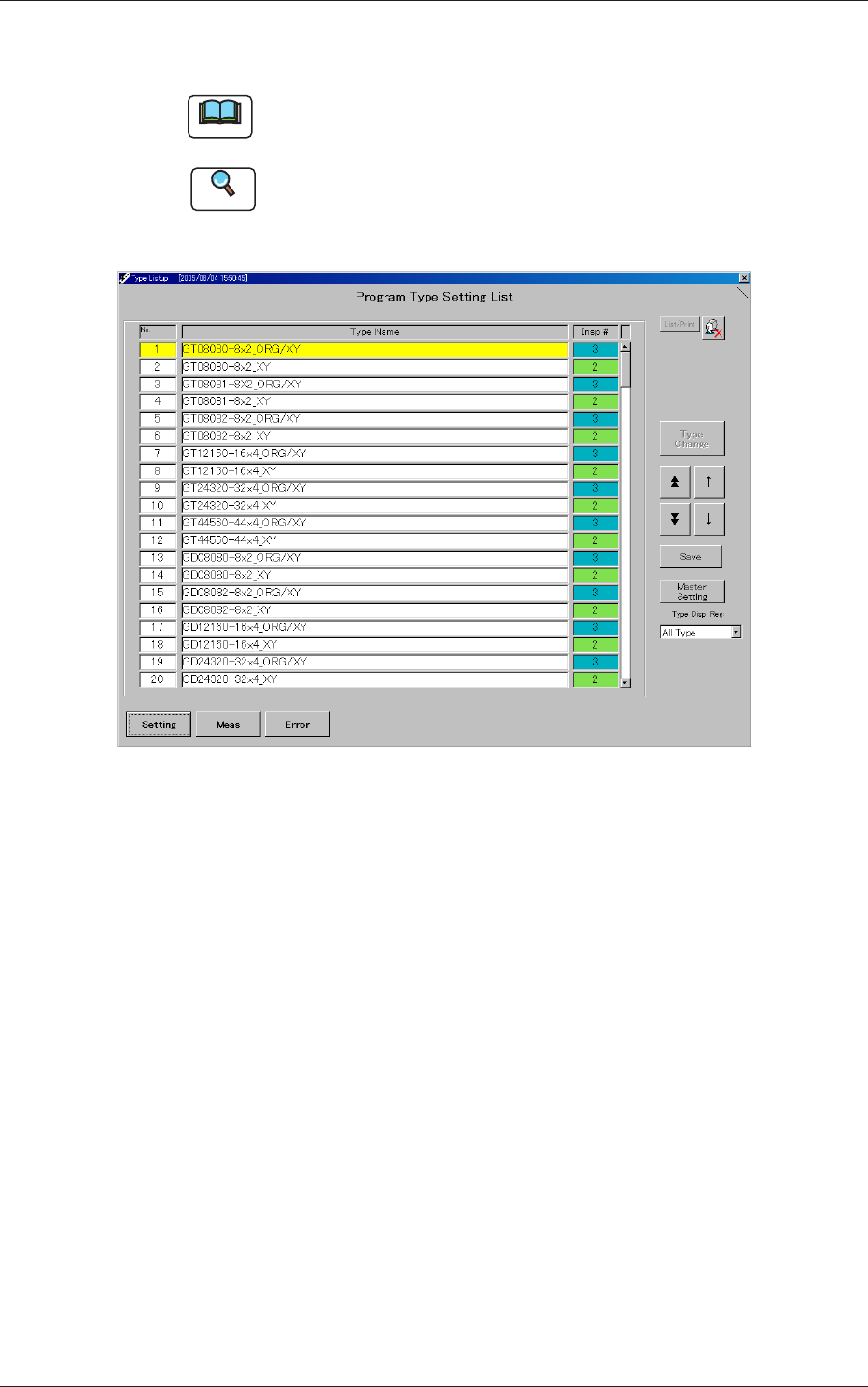This screenshot has height=1387, width=868.
Task: Select row GD08080-8x2_ORG/XY
Action: (x=375, y=557)
